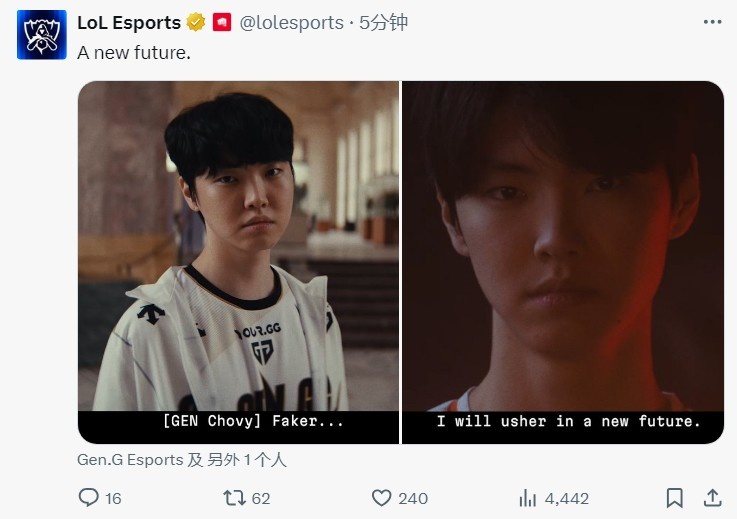Retweet the post using the arrows icon
737x519 pixels.
coord(235,498)
